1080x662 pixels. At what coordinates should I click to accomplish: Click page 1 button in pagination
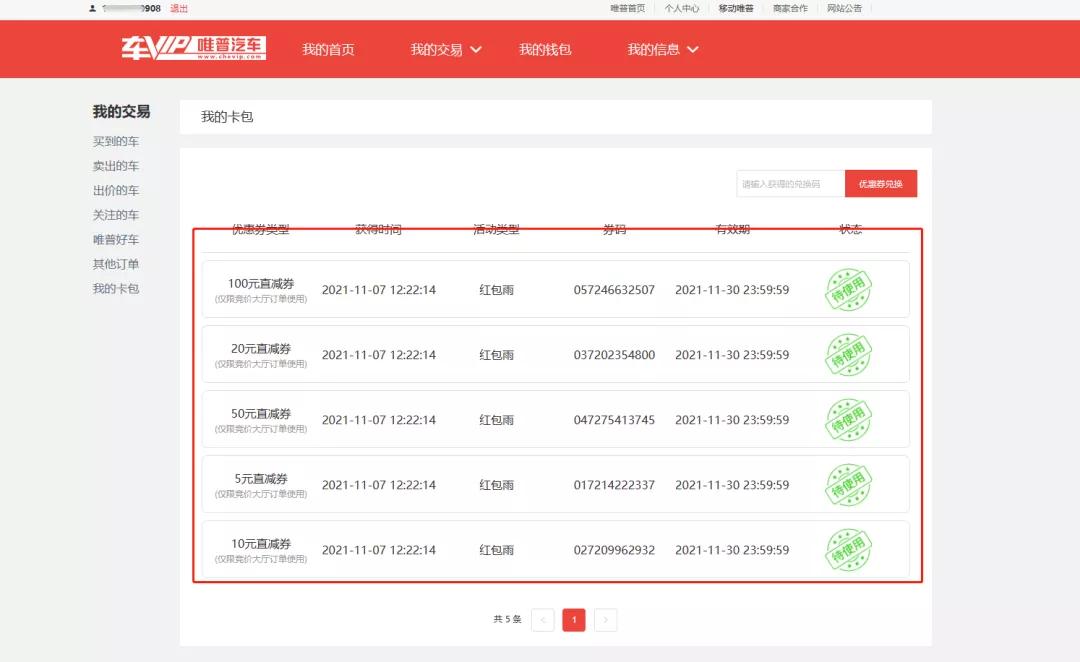(x=574, y=620)
